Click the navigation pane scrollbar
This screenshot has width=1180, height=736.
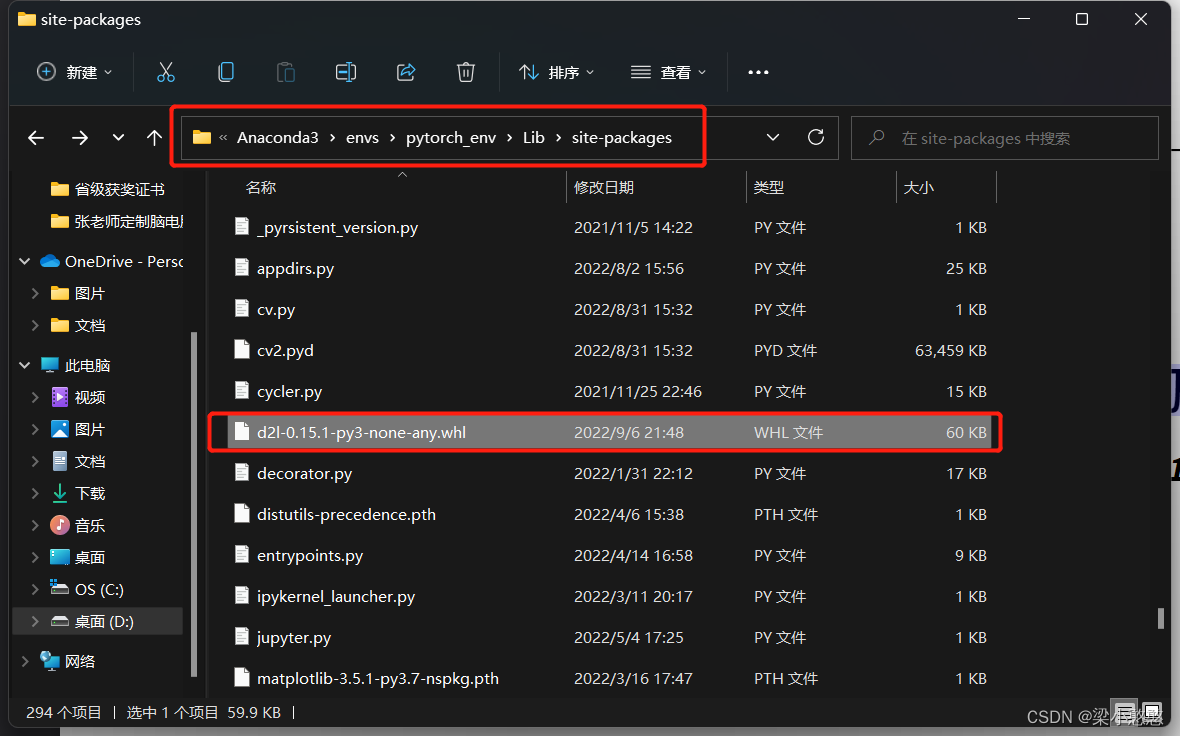point(194,503)
